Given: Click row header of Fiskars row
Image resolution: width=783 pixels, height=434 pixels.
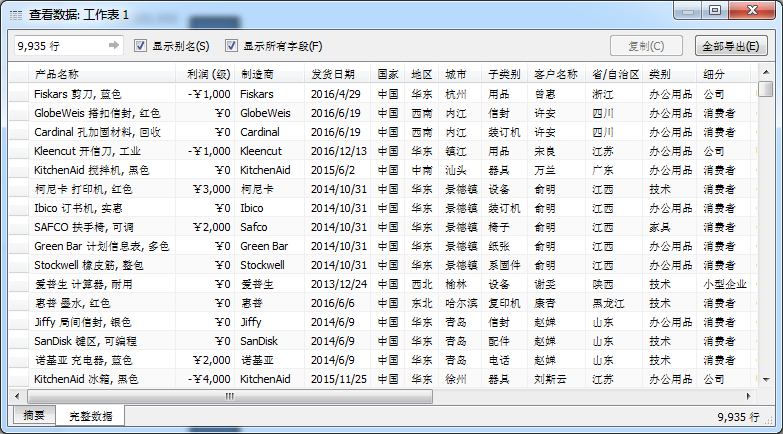Looking at the screenshot, I should pos(18,94).
